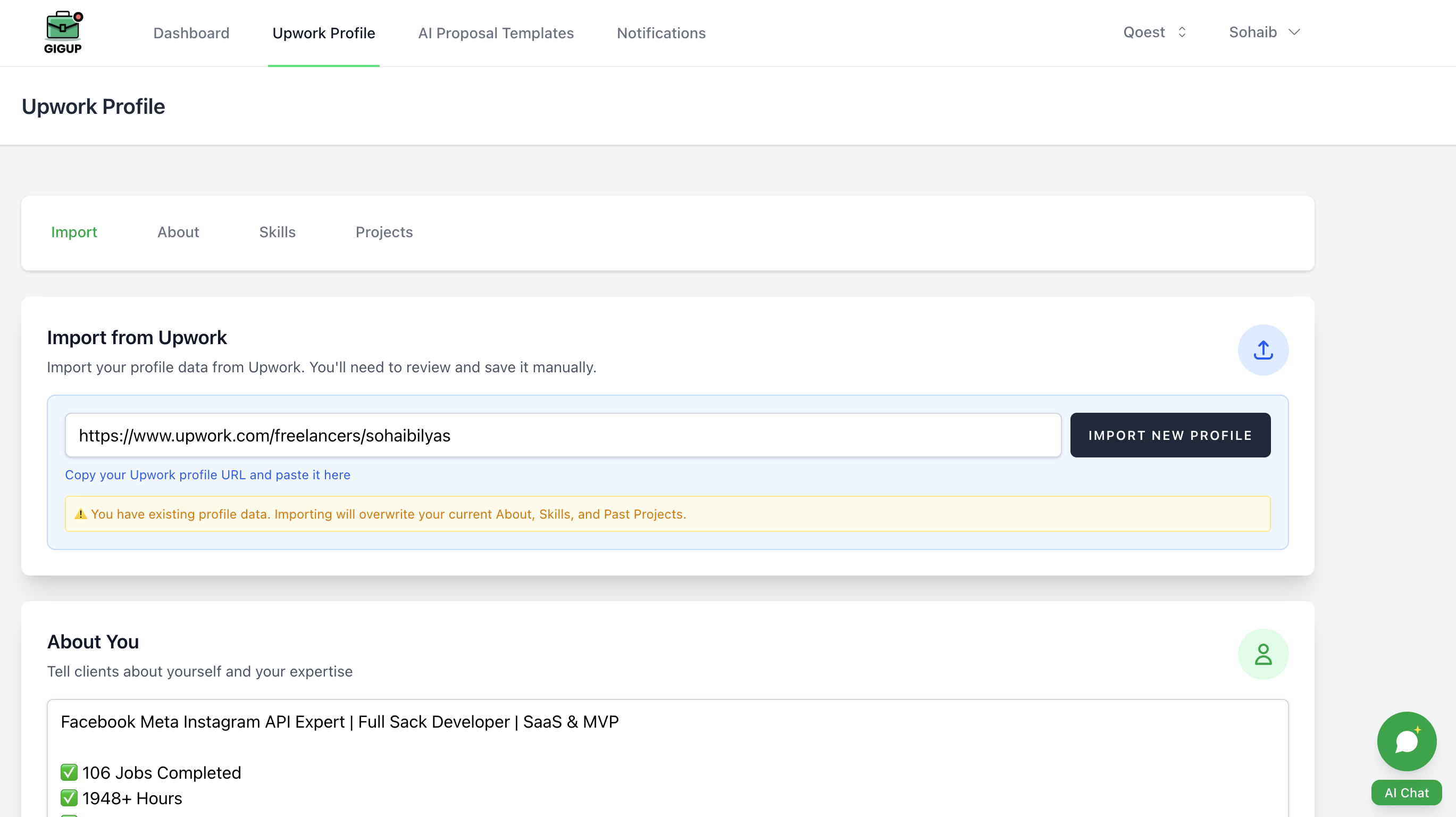This screenshot has height=817, width=1456.
Task: Click the Upwork profile URL field
Action: click(x=563, y=435)
